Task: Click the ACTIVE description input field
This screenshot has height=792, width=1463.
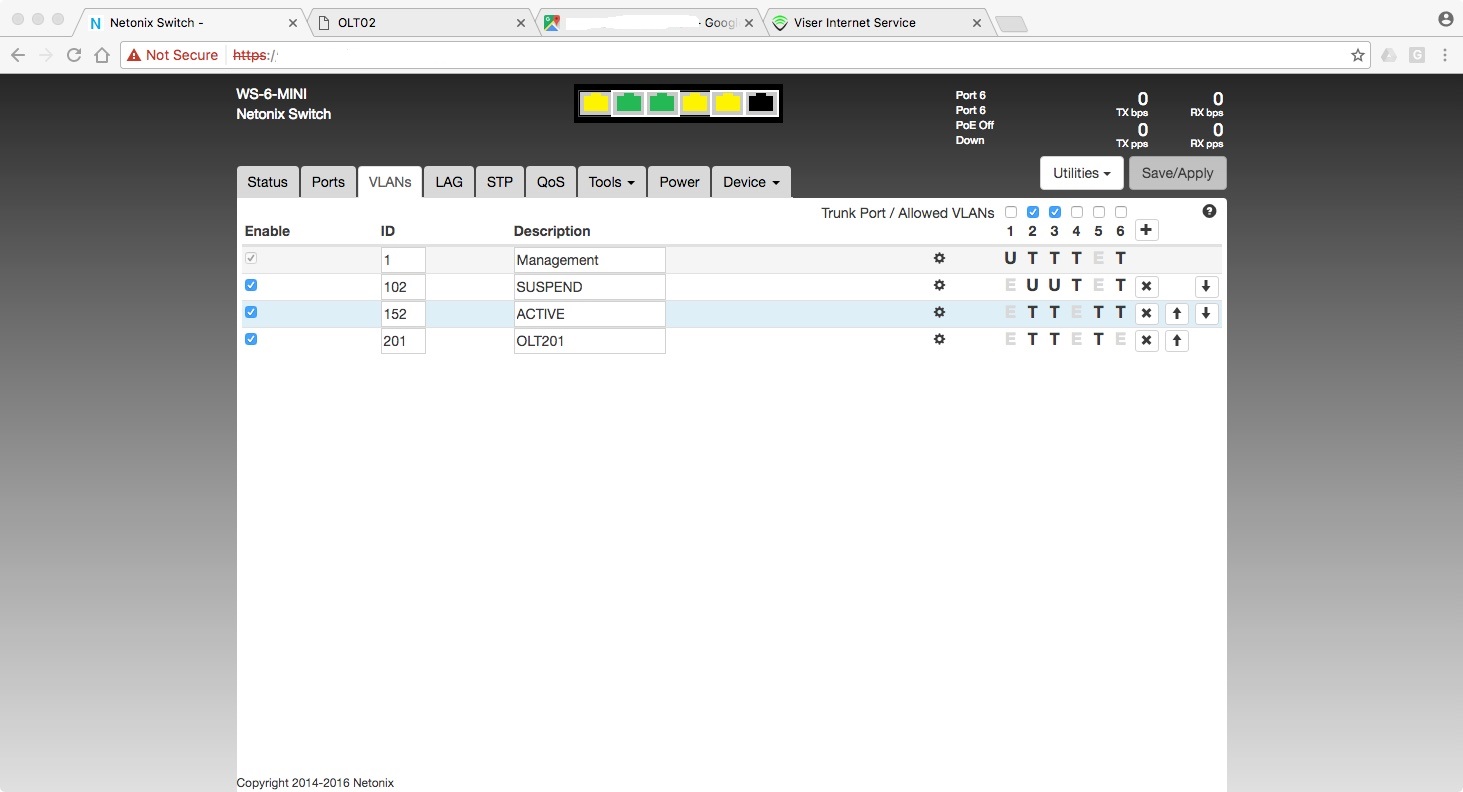Action: [x=589, y=314]
